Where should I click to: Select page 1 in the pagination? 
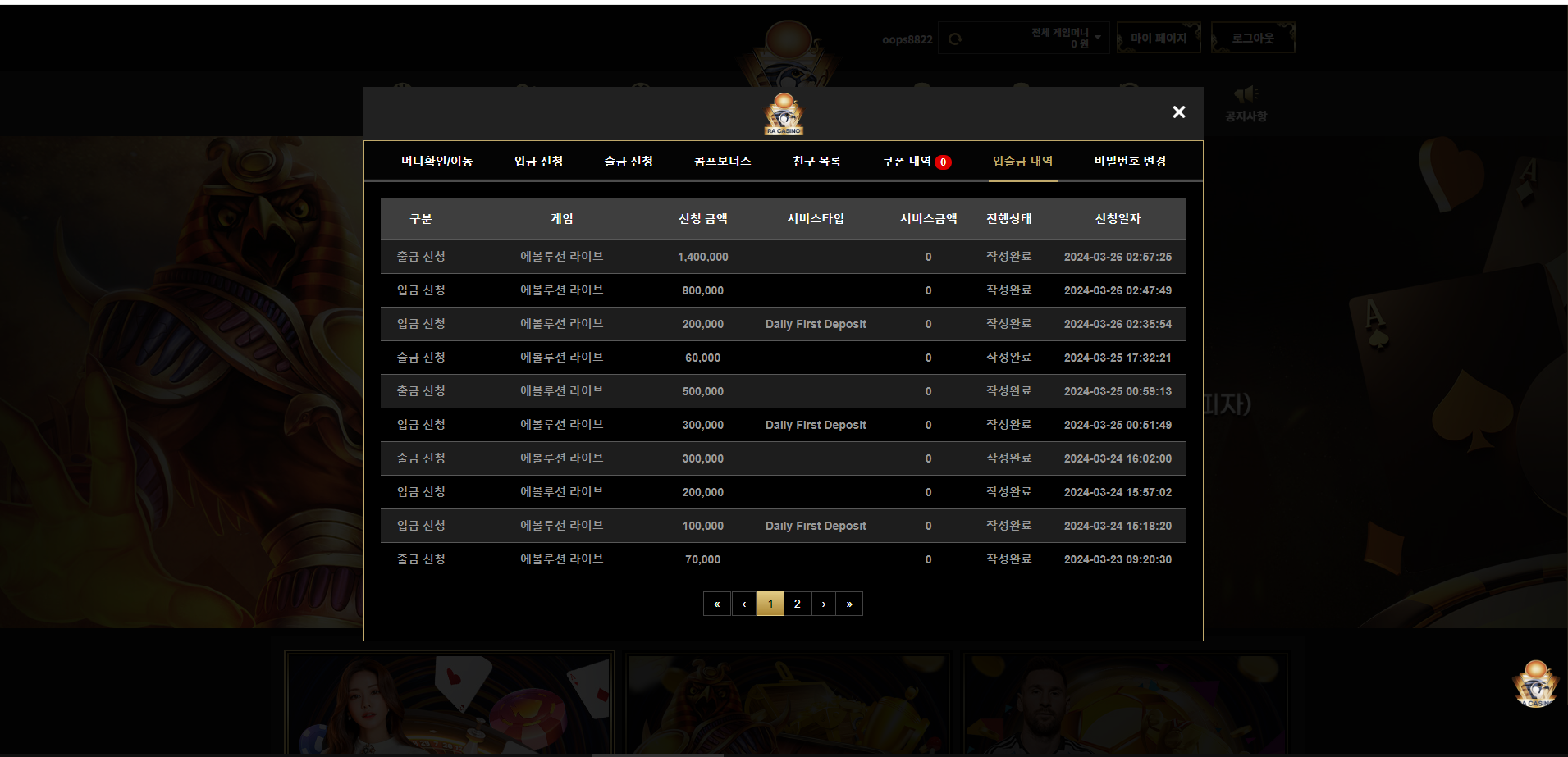(770, 604)
